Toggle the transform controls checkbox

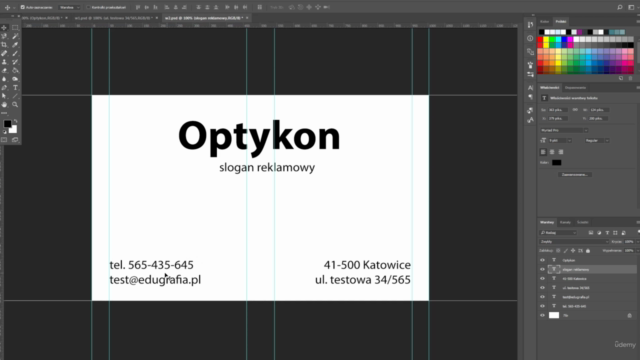[88, 7]
